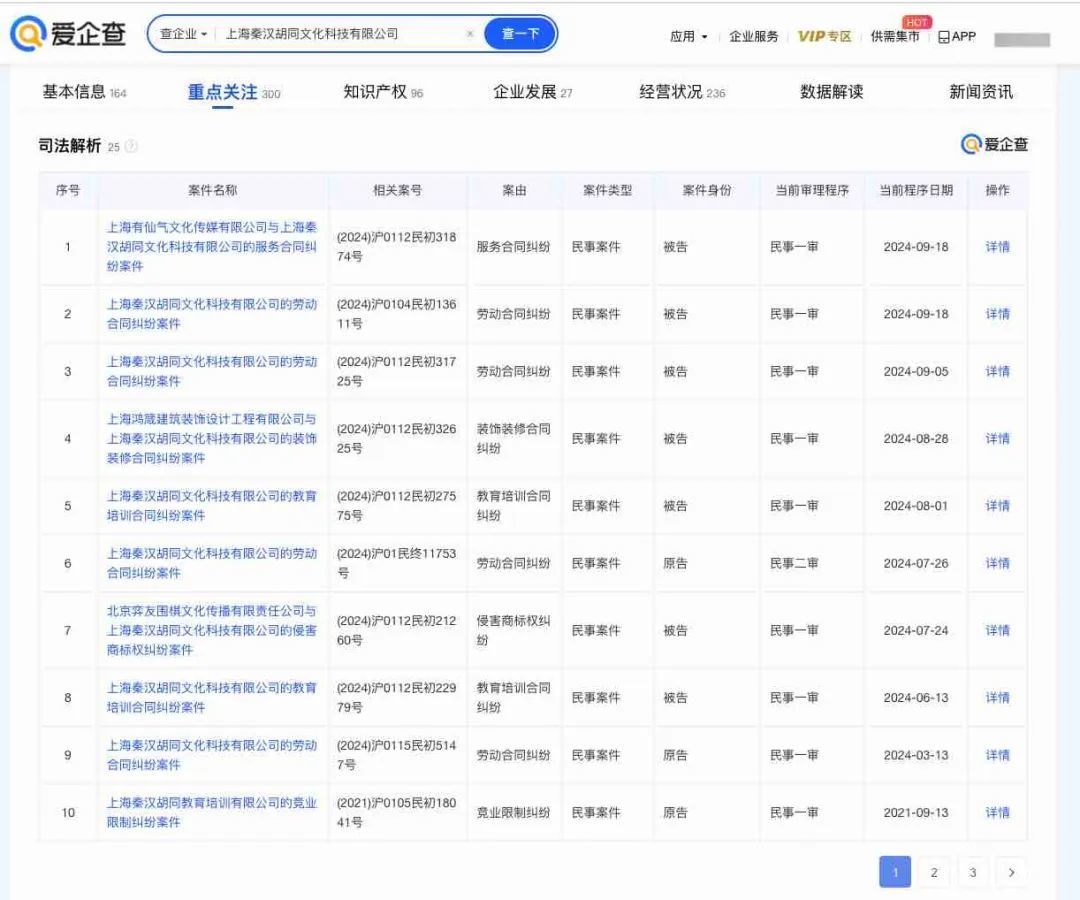Click 详情 for row 1 case
Image resolution: width=1080 pixels, height=900 pixels.
pos(997,247)
